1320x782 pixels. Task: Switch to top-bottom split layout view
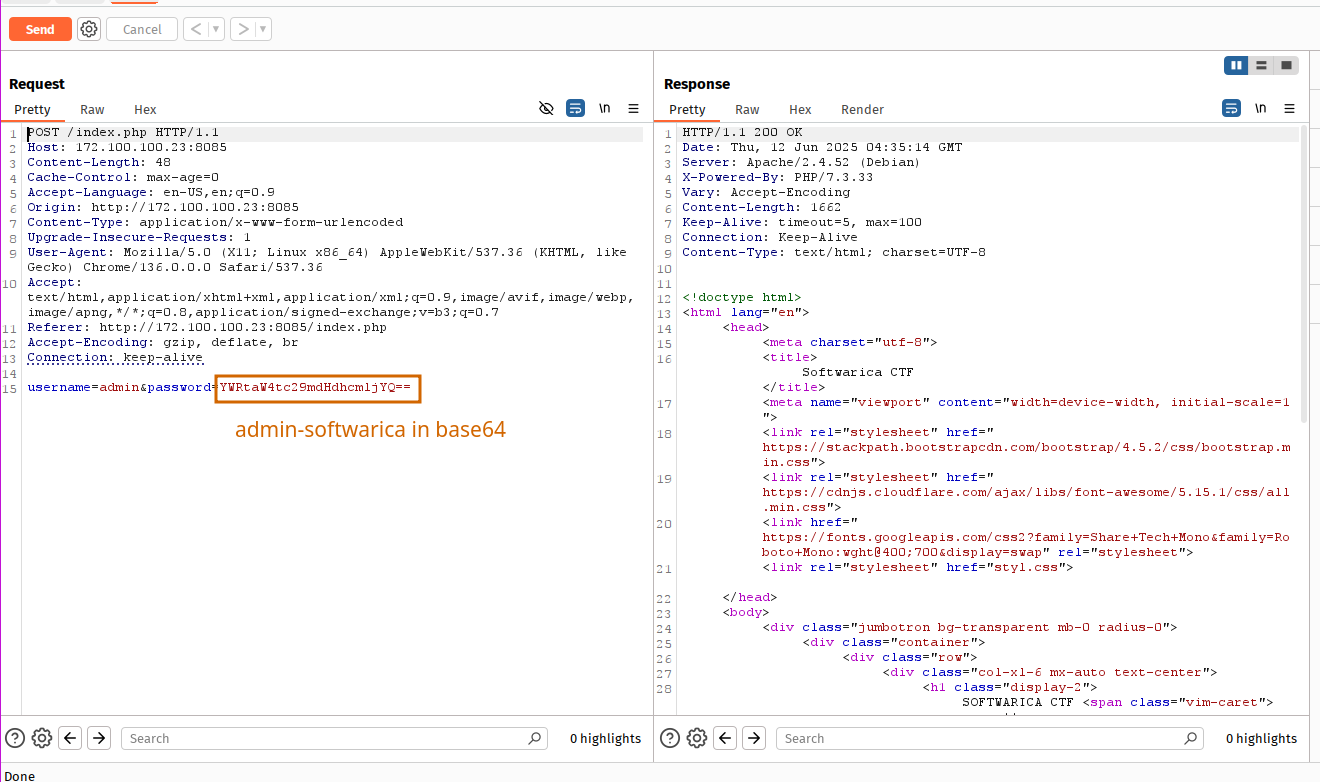tap(1262, 65)
